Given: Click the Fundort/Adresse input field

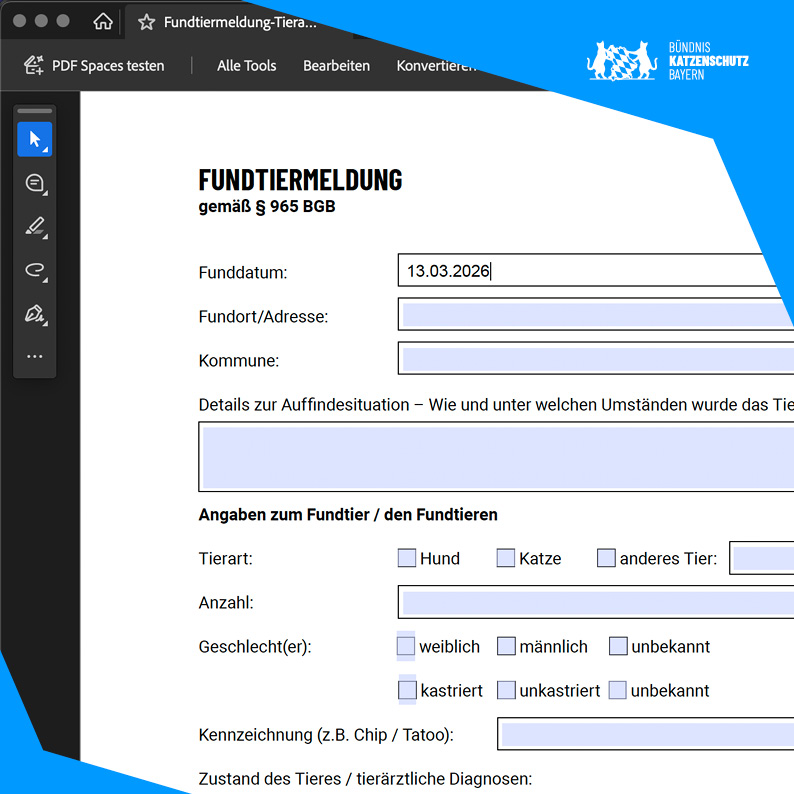Looking at the screenshot, I should (595, 315).
